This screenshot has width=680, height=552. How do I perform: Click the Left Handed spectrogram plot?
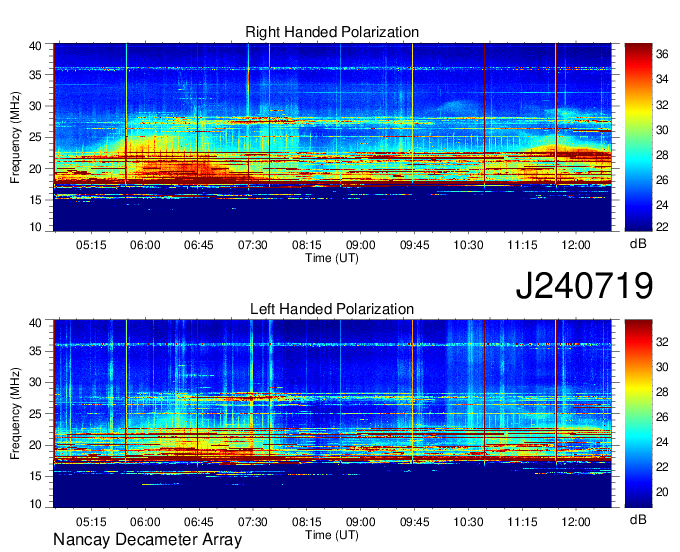[x=333, y=414]
